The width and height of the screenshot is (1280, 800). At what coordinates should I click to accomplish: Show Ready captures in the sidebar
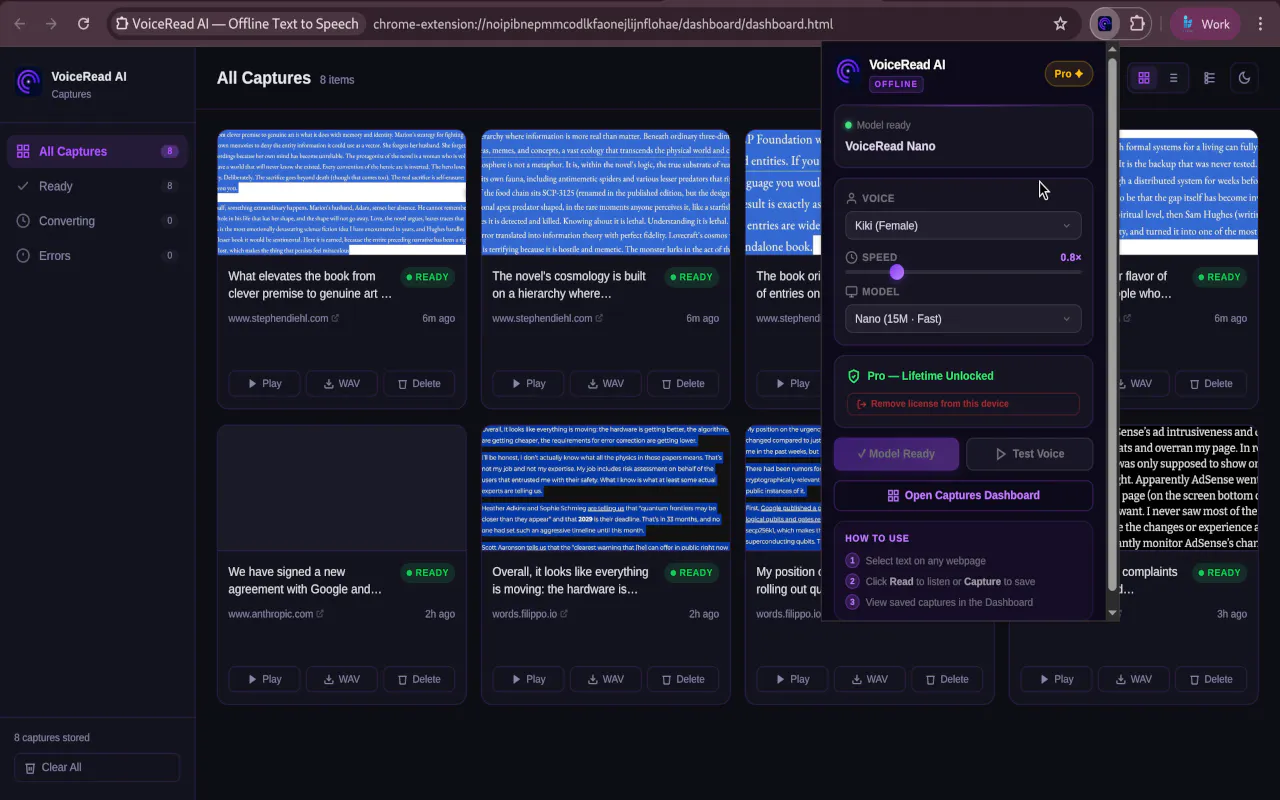click(97, 186)
